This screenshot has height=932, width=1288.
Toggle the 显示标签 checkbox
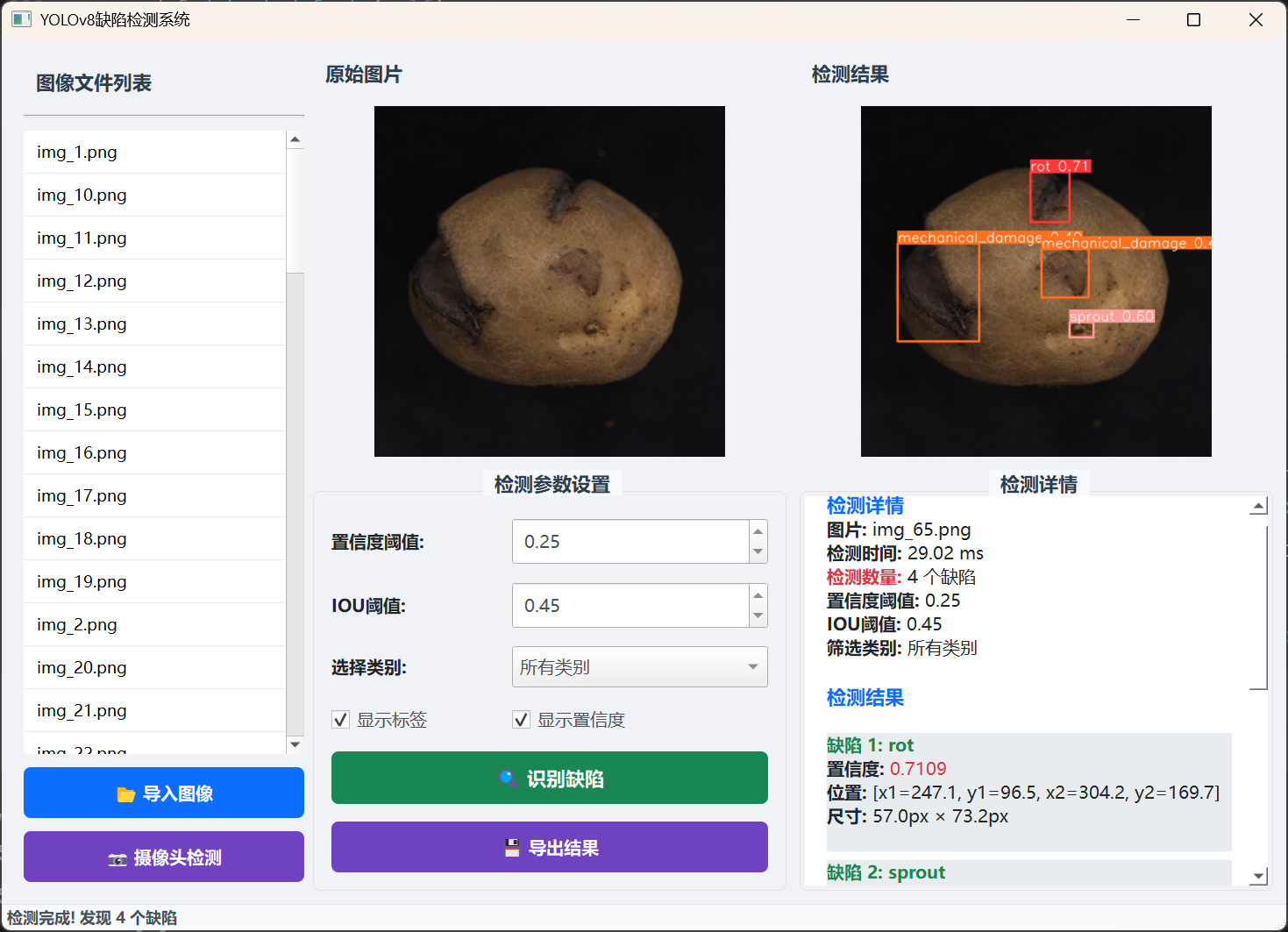pos(341,720)
